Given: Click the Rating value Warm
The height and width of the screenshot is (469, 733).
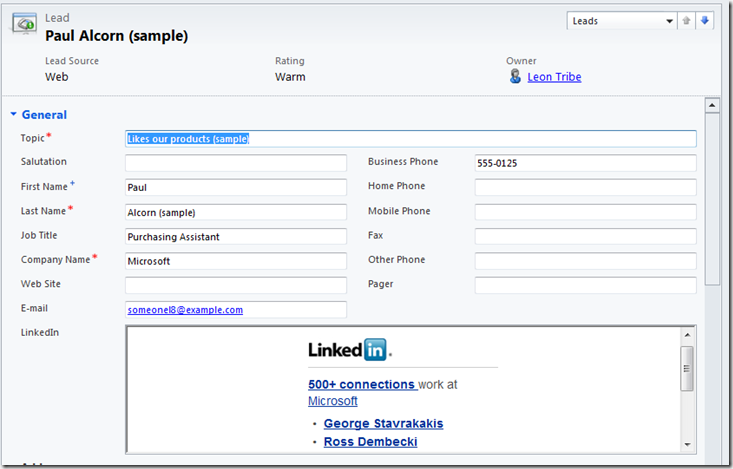Looking at the screenshot, I should pos(290,77).
